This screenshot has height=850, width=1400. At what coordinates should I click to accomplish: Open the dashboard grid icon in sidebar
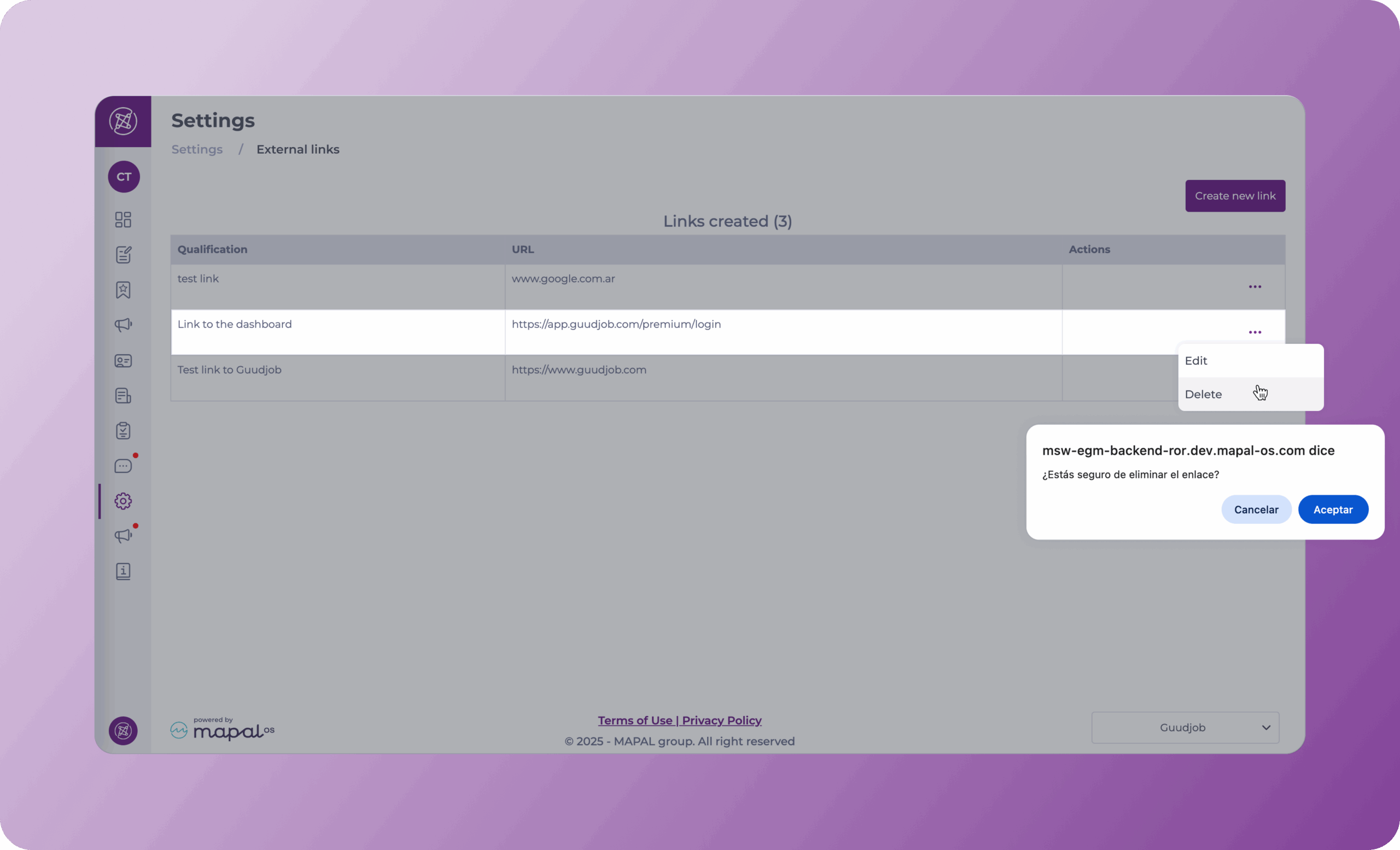pos(123,220)
